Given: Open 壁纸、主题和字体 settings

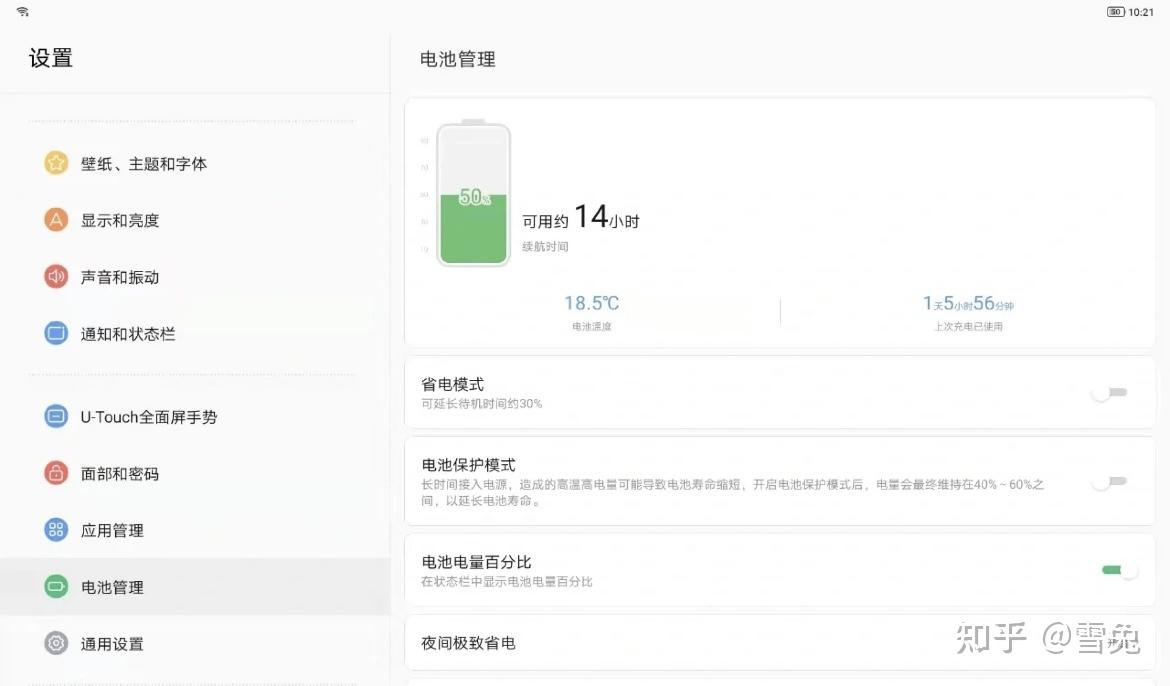Looking at the screenshot, I should pos(195,163).
